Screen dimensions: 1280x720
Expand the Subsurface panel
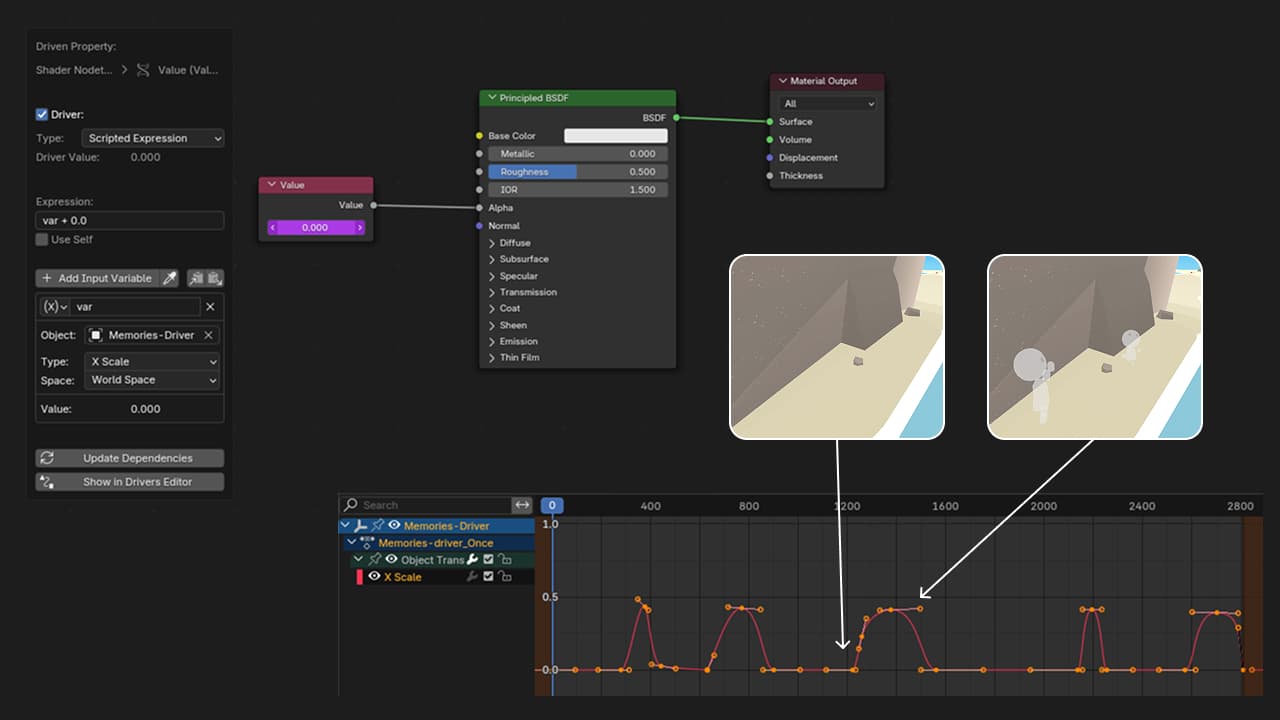tap(492, 259)
